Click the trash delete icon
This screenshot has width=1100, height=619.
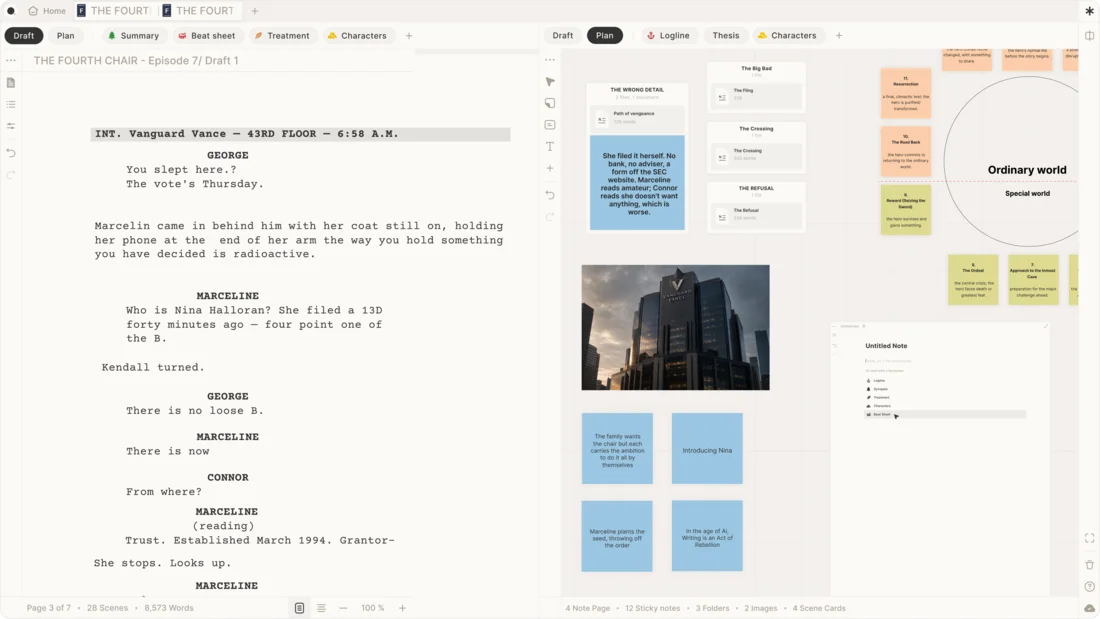coord(1089,564)
